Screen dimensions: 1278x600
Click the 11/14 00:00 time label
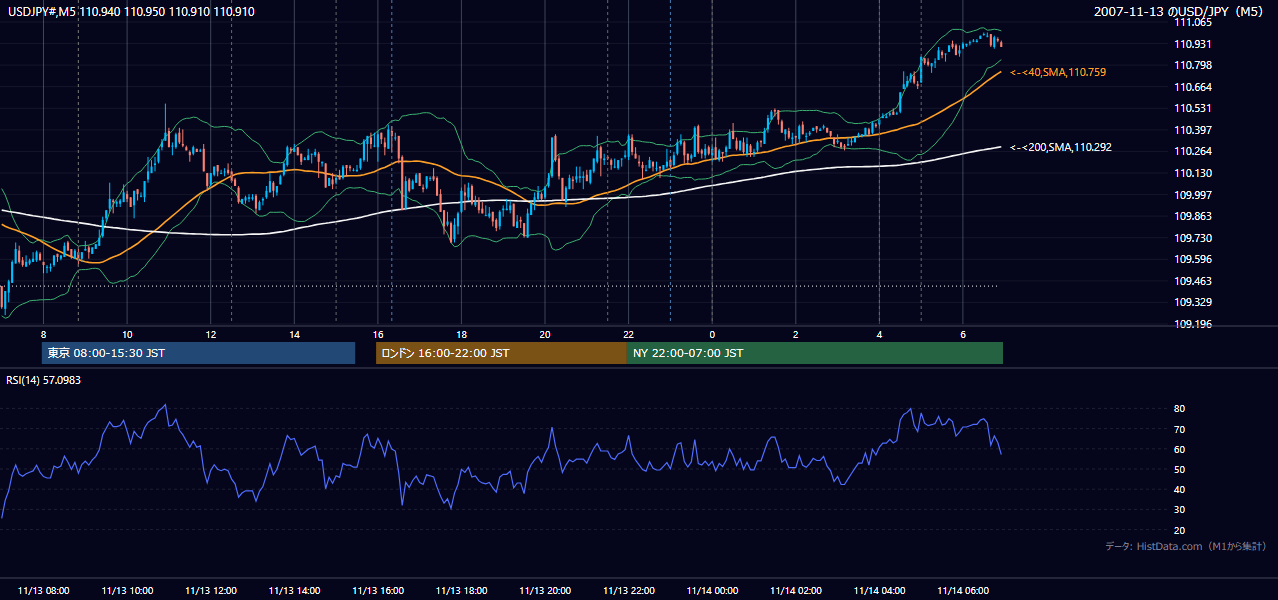point(712,590)
